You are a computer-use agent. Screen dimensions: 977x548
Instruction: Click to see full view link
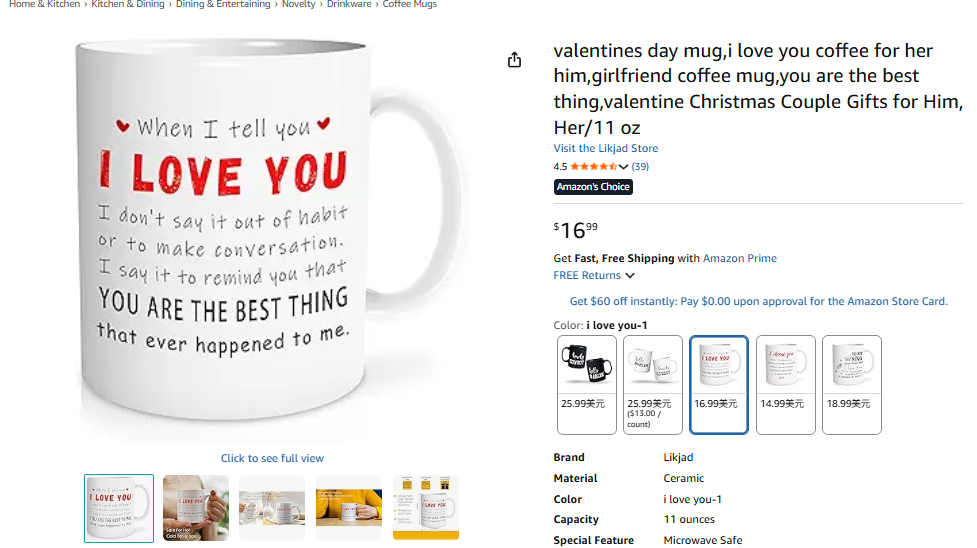click(272, 458)
